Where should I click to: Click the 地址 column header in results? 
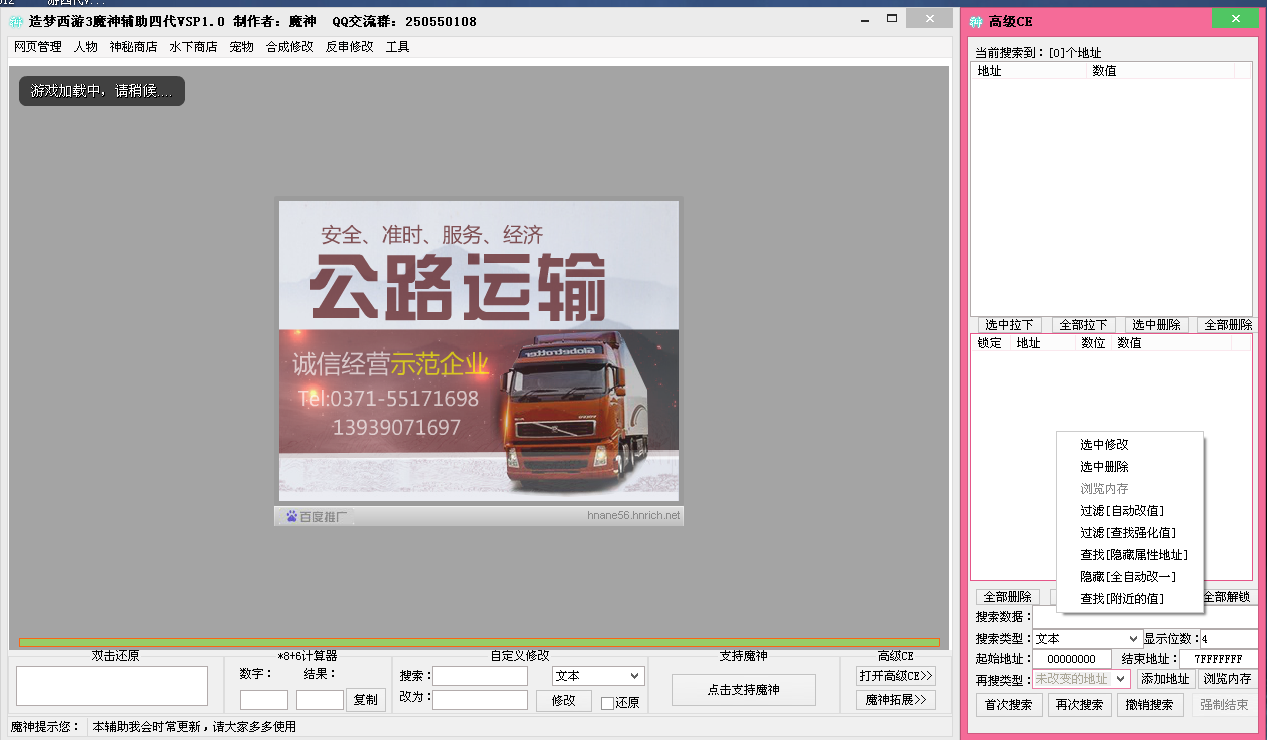(1029, 71)
